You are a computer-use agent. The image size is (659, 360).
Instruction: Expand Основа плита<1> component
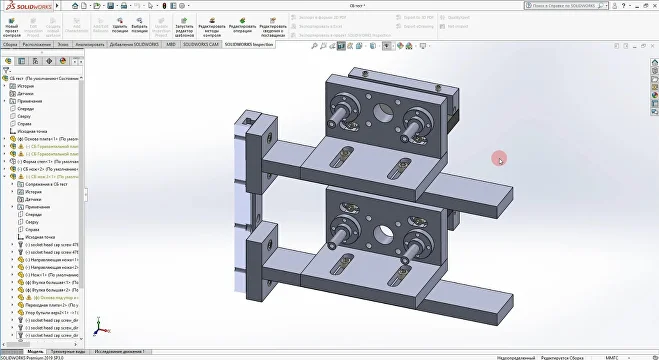[5, 139]
